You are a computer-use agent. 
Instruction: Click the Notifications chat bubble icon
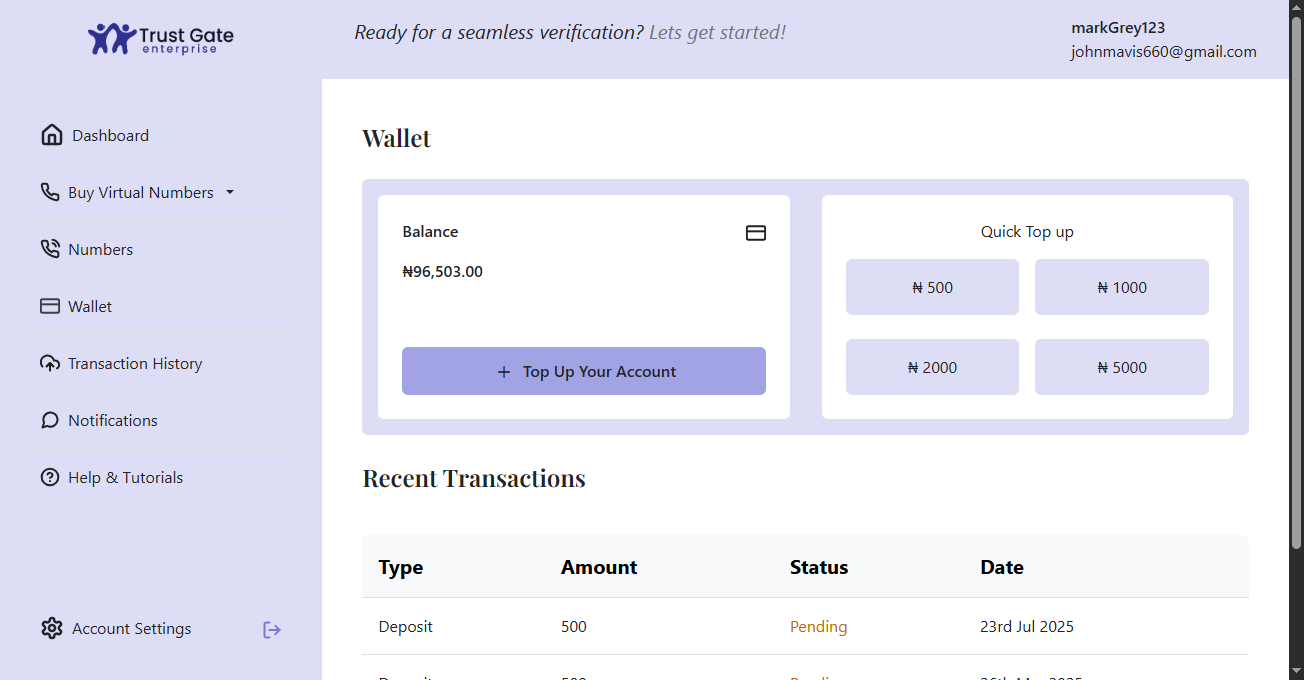[50, 420]
